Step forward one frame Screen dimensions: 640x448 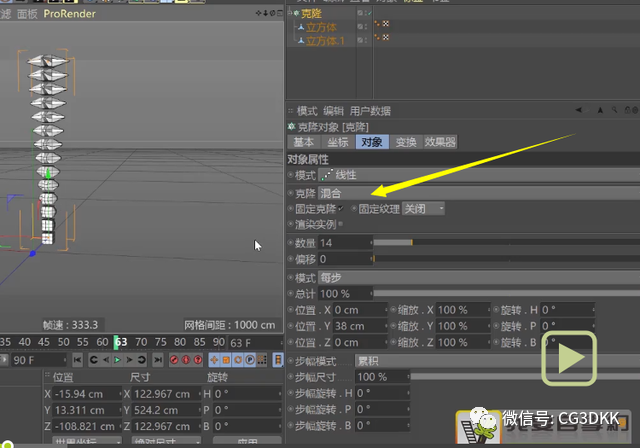click(x=129, y=360)
